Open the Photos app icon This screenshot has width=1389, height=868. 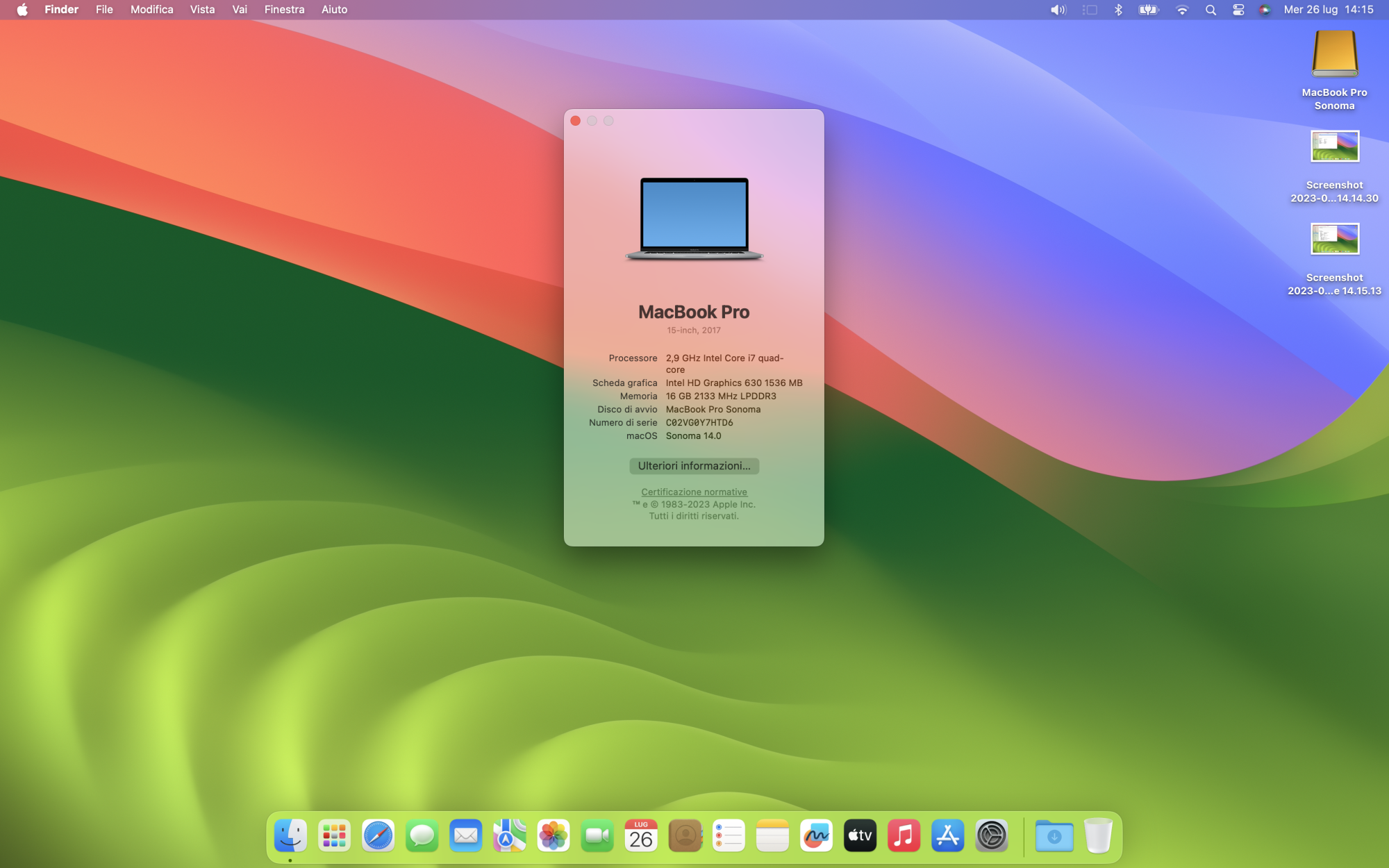(554, 835)
